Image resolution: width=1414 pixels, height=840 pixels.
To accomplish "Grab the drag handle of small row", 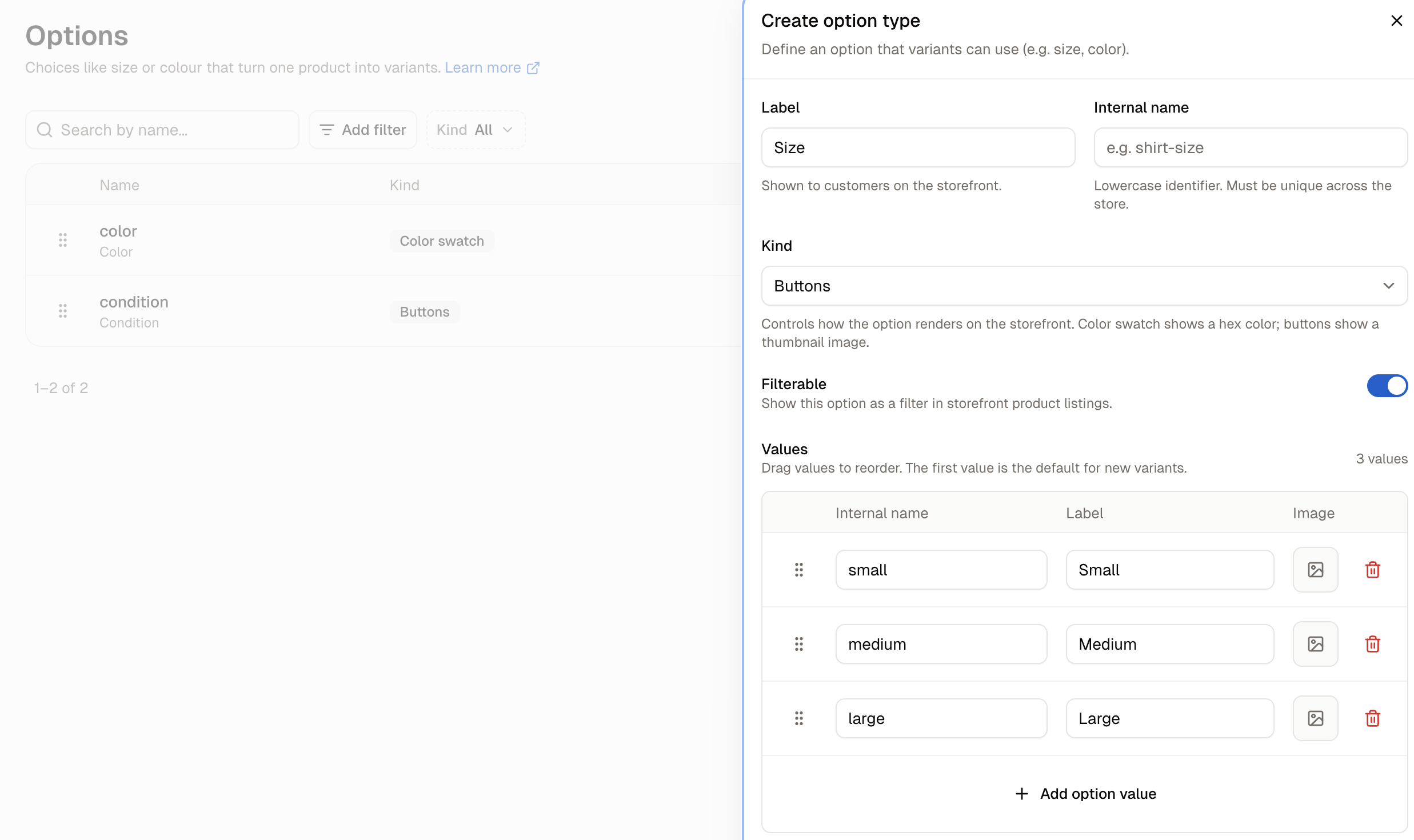I will pyautogui.click(x=798, y=570).
